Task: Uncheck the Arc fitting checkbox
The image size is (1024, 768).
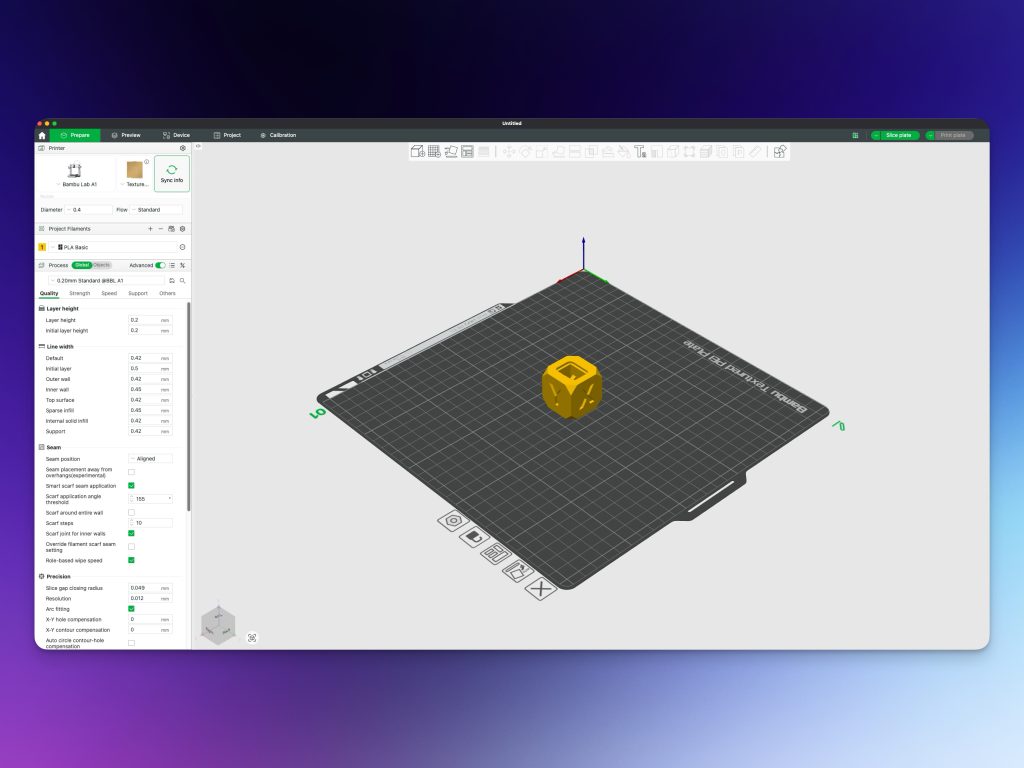Action: pos(131,608)
